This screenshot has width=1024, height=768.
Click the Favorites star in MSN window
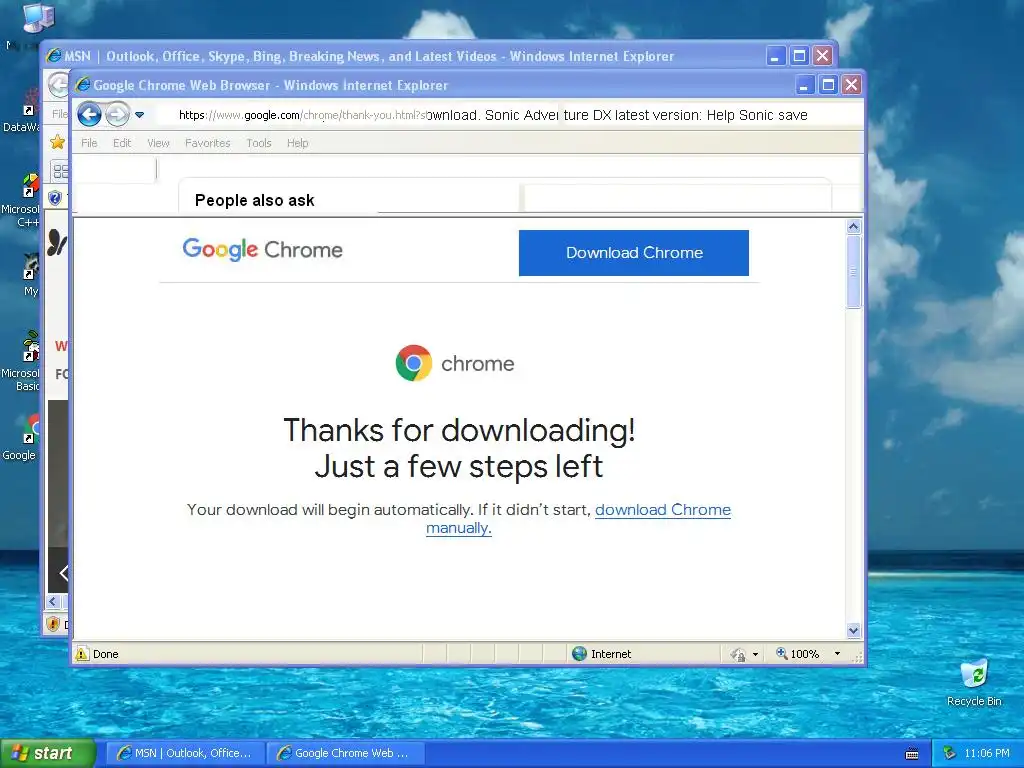pos(57,142)
